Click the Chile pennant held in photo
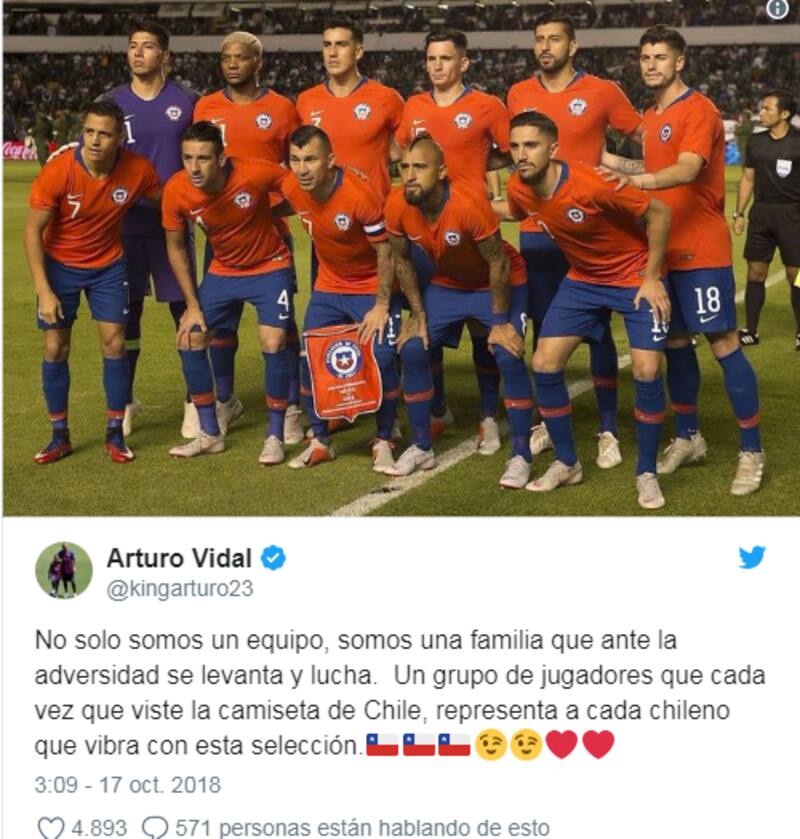The image size is (800, 839). pyautogui.click(x=343, y=372)
